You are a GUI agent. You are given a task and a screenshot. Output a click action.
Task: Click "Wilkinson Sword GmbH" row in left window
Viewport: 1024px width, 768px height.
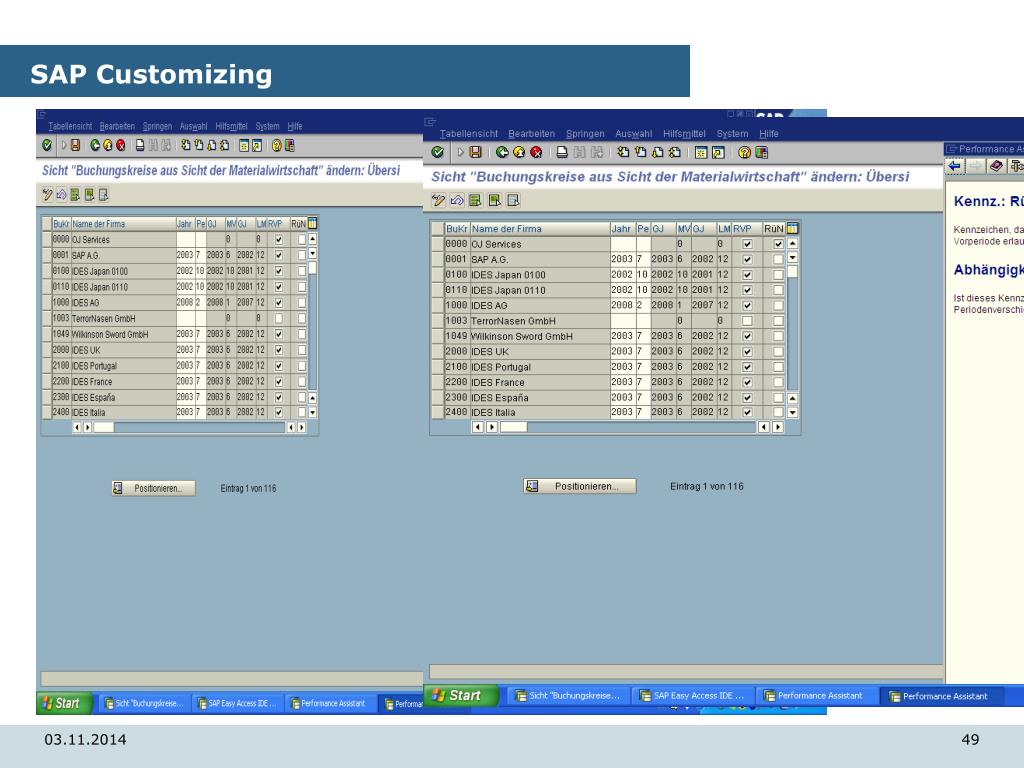coord(178,334)
